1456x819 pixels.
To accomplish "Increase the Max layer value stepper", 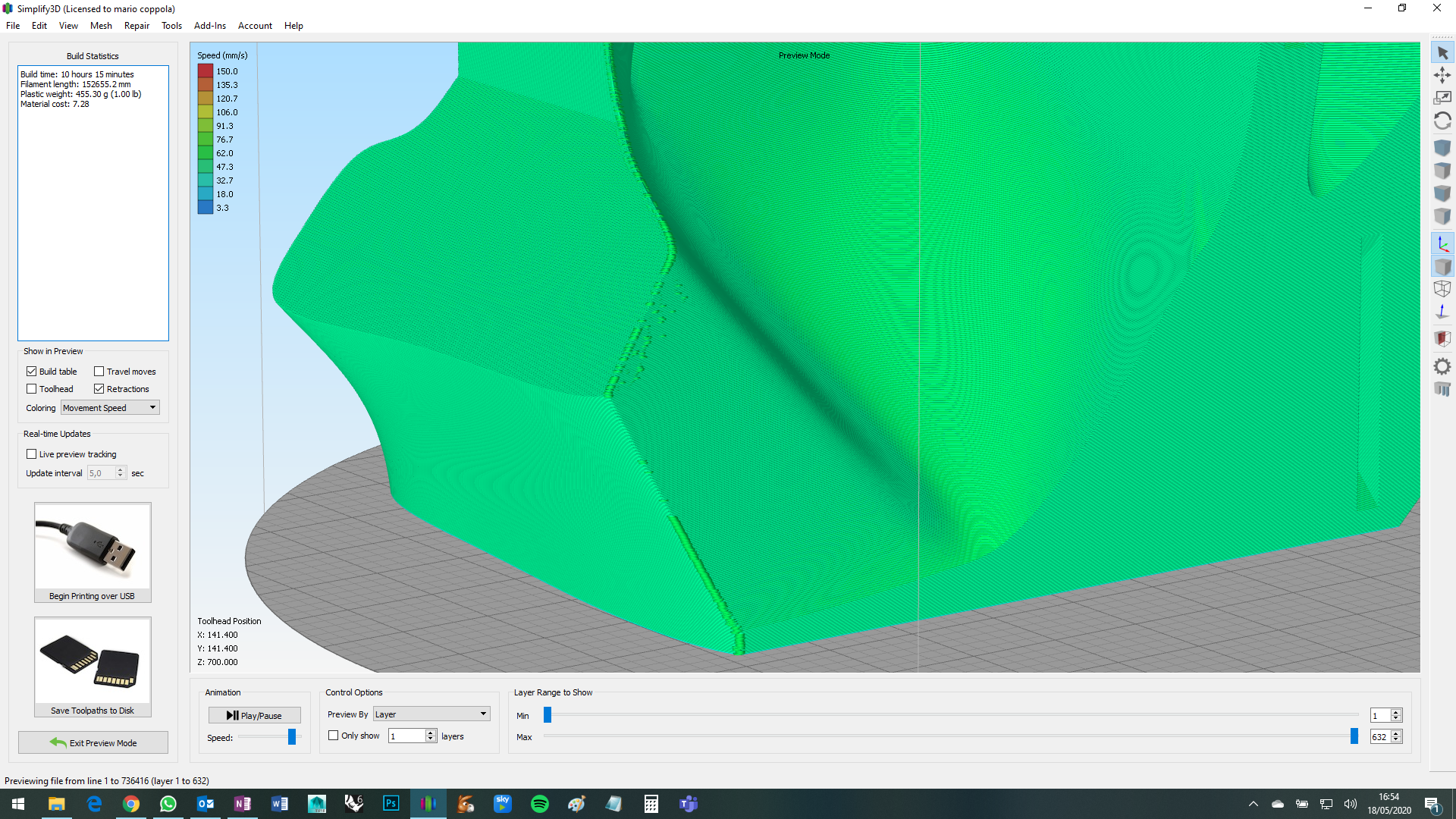I will (1396, 733).
